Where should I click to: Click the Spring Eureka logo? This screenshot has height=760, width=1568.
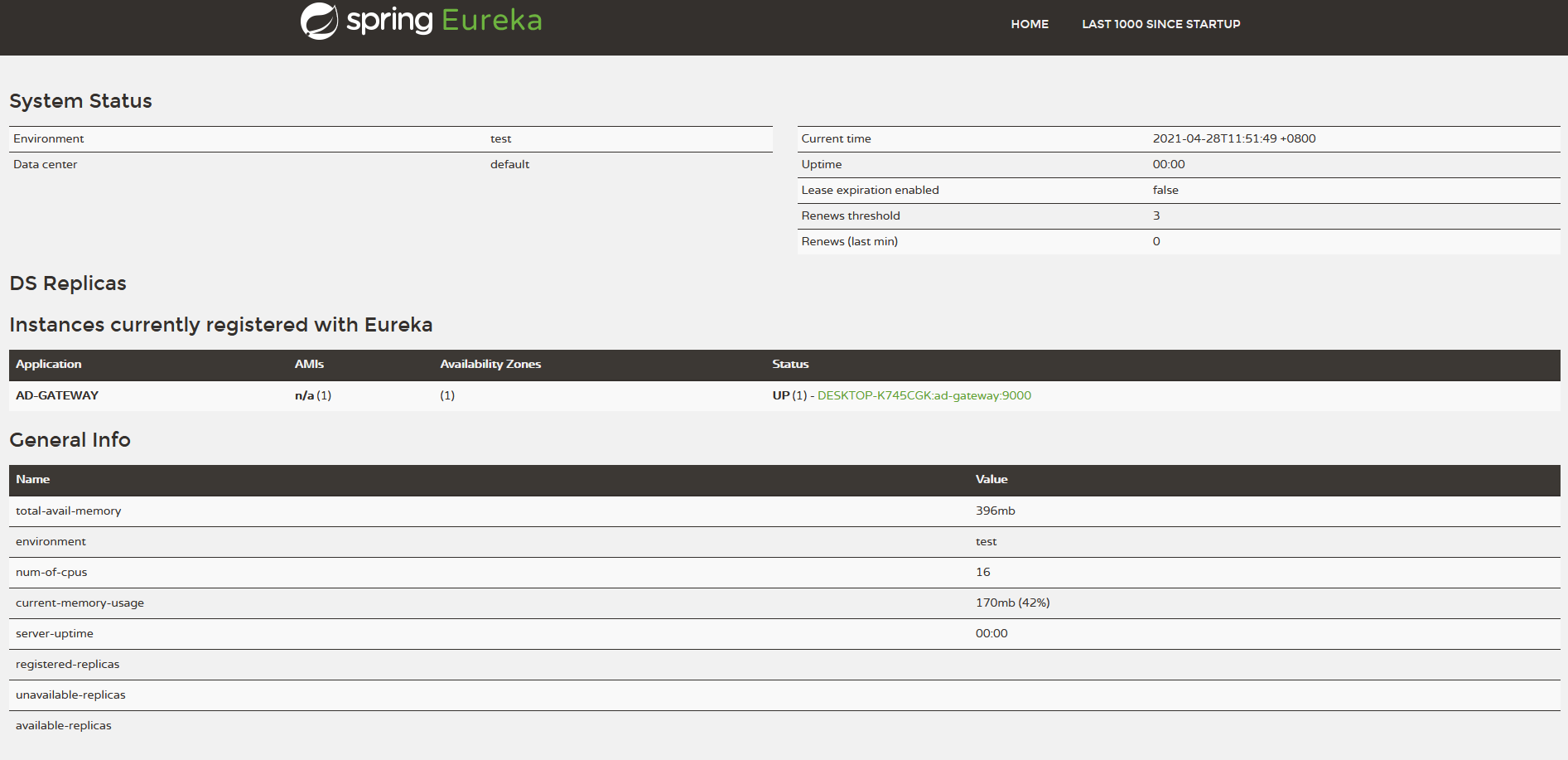tap(421, 21)
